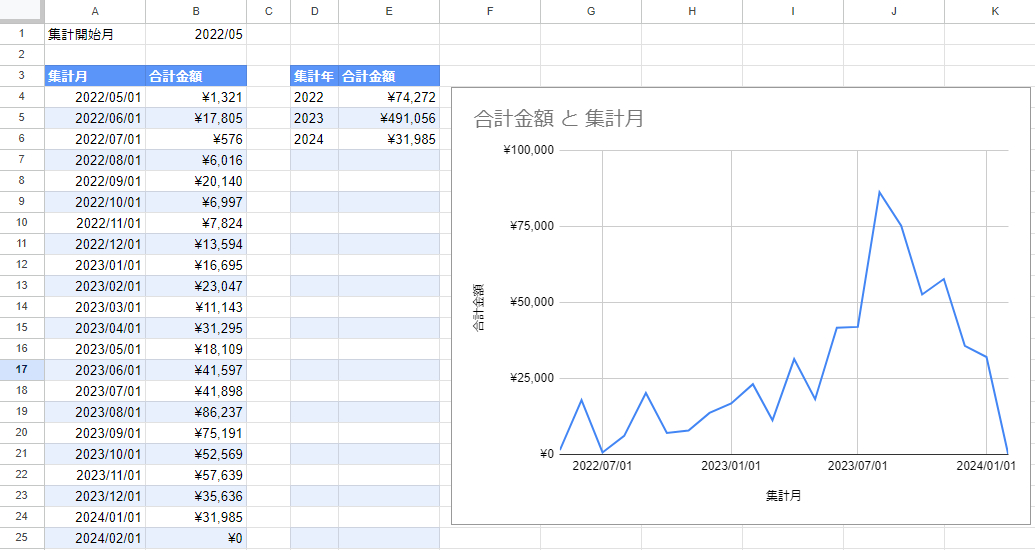The height and width of the screenshot is (550, 1035).
Task: Click the select-all corner box
Action: click(22, 11)
